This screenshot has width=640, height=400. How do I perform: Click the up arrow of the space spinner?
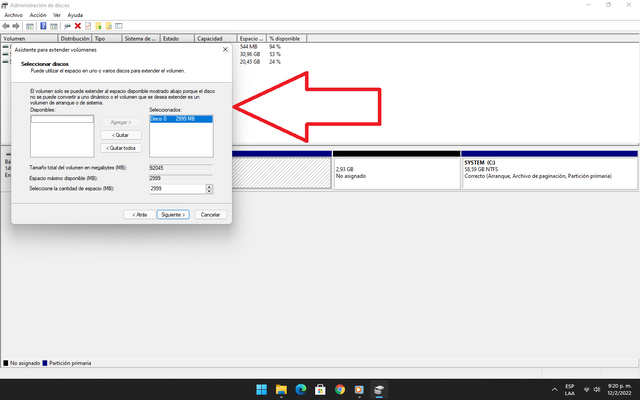(x=209, y=187)
